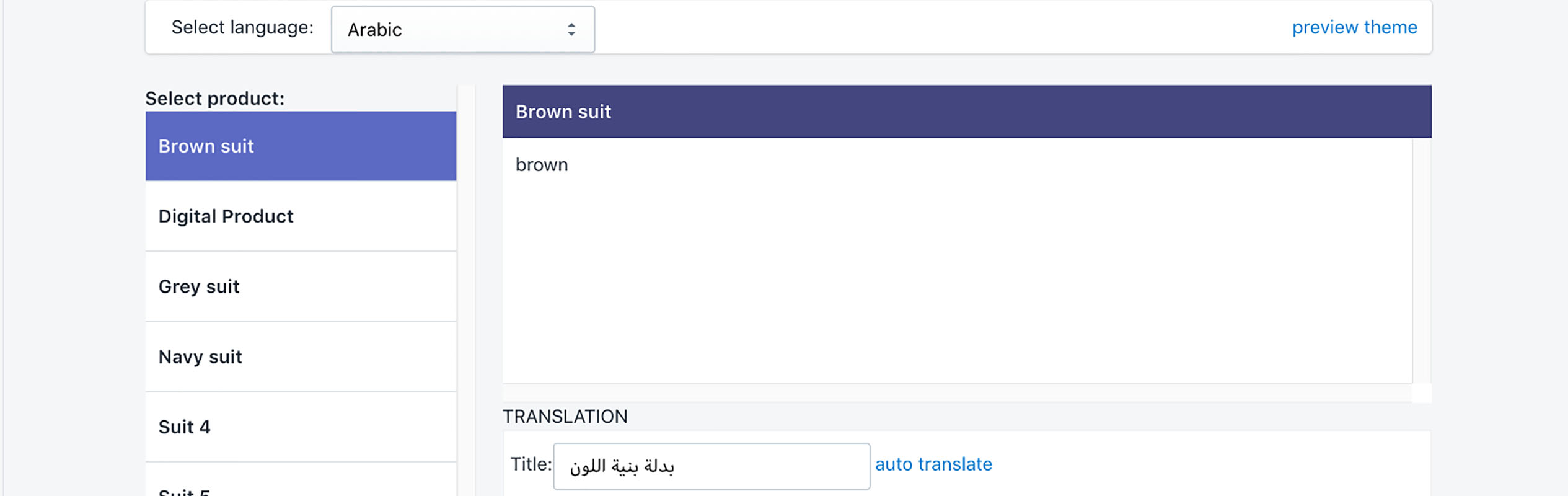Choose Arabic in the language combo box
This screenshot has height=496, width=1568.
[x=462, y=29]
